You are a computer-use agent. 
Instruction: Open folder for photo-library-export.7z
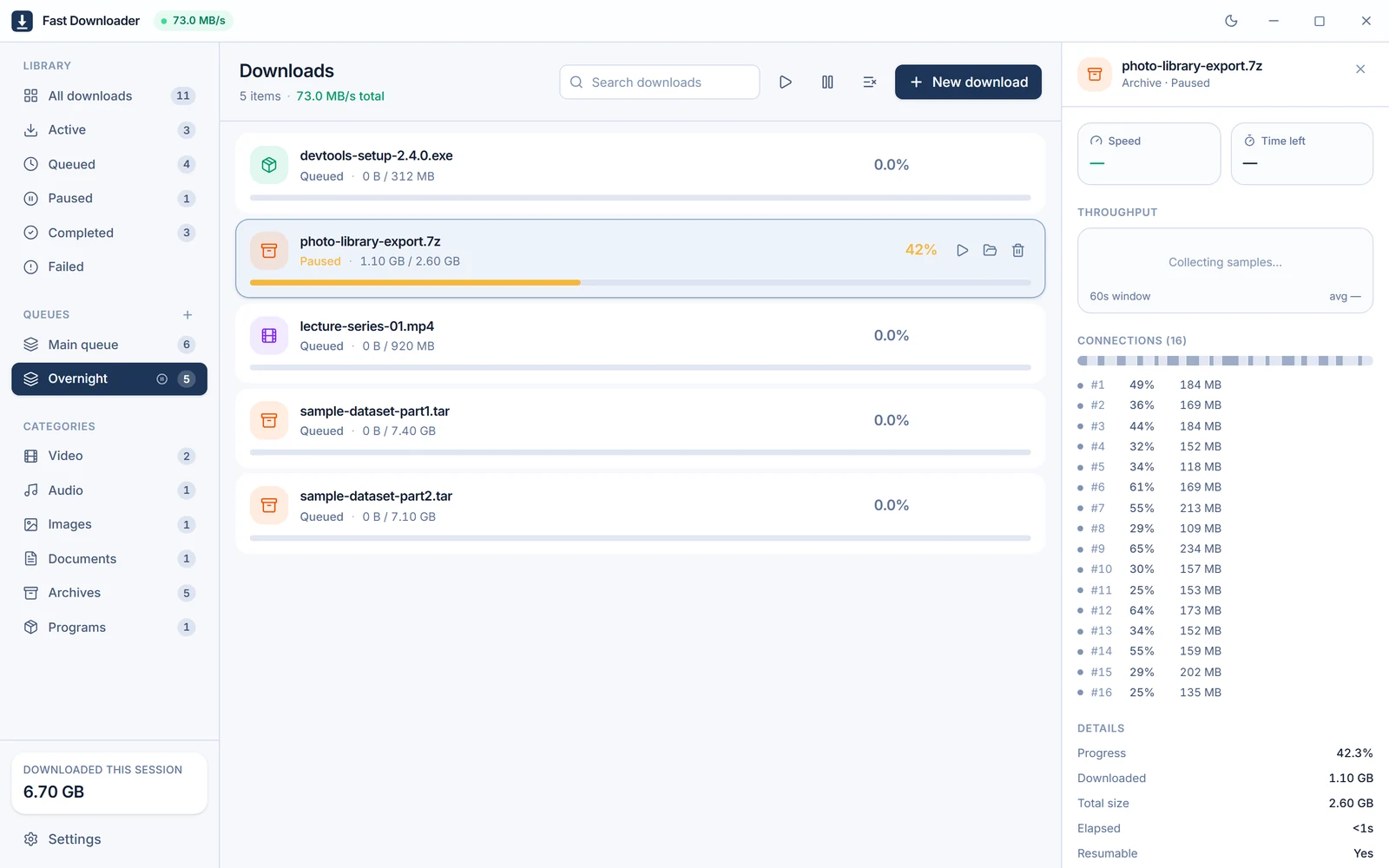pyautogui.click(x=990, y=250)
